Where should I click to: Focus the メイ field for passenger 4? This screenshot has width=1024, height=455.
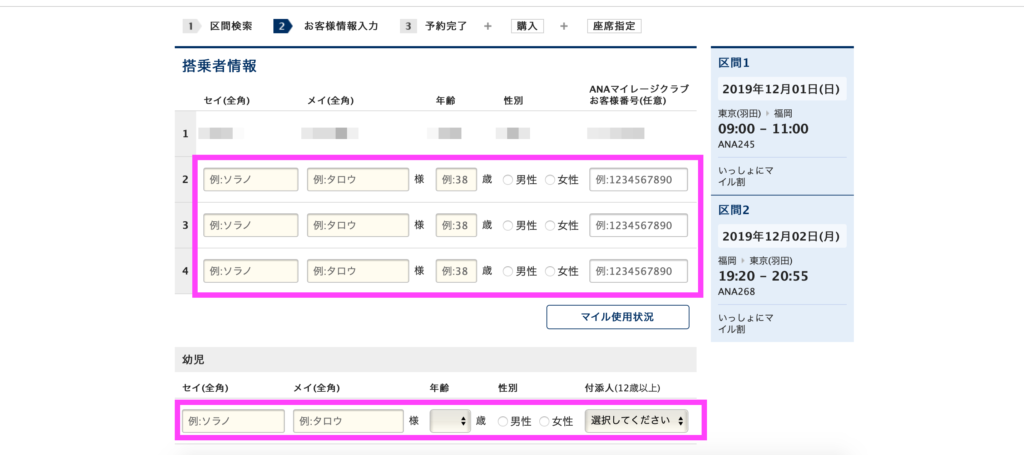[358, 271]
